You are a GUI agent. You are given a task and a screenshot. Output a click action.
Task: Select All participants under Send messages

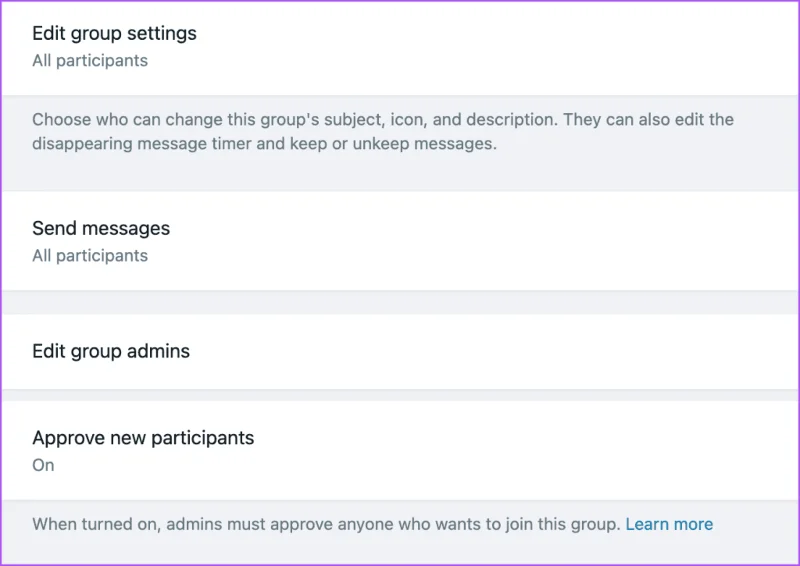(x=90, y=255)
